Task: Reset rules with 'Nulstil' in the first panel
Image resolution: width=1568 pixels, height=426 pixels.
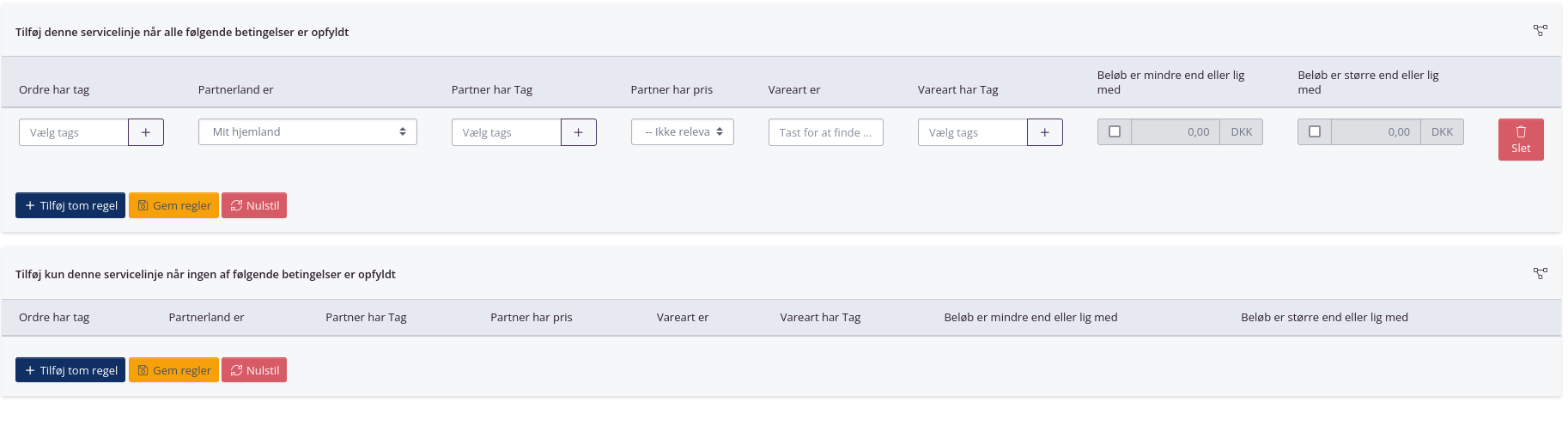Action: click(x=254, y=205)
